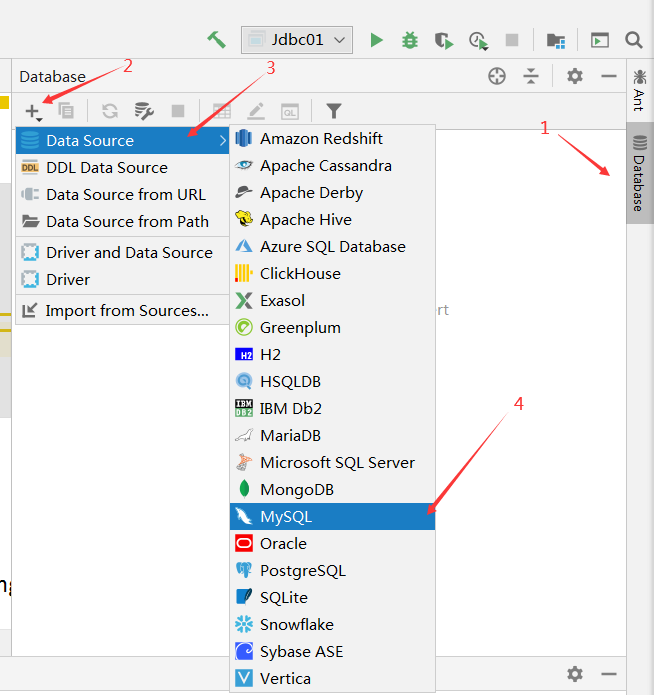Choose Sybase ASE
Screen dimensions: 654x695
[333, 652]
